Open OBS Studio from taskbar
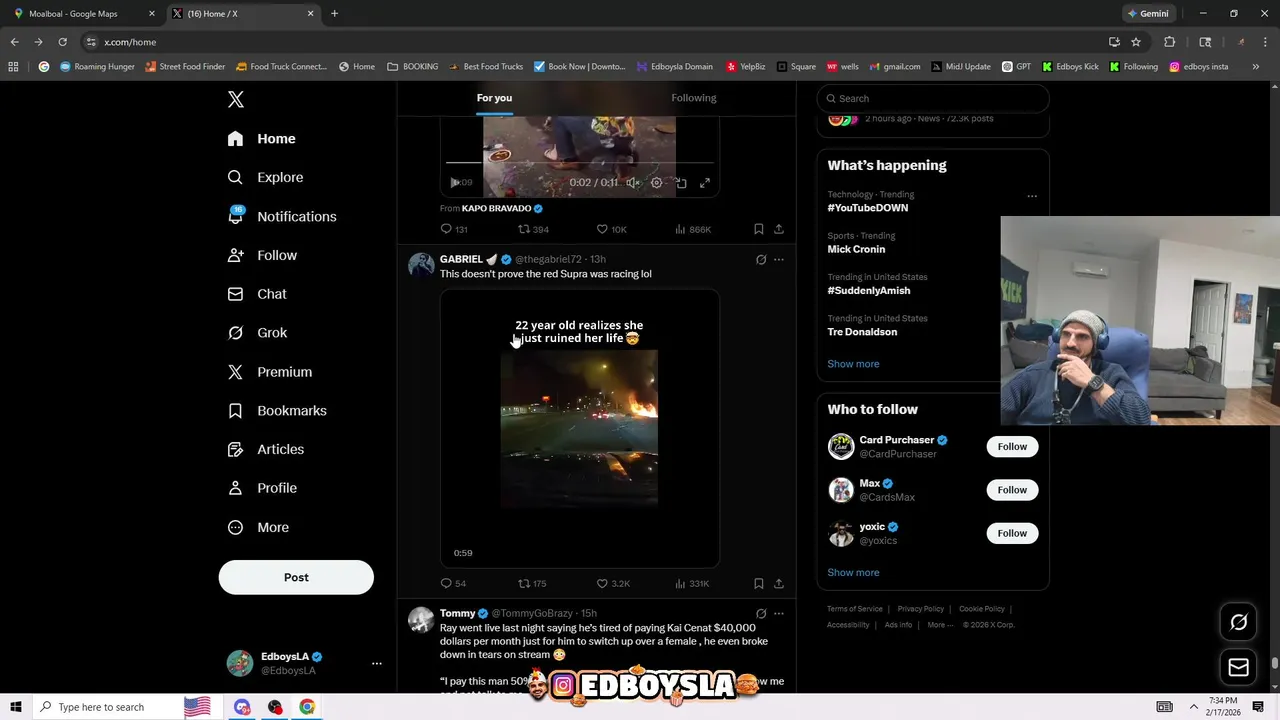Image resolution: width=1280 pixels, height=720 pixels. (275, 707)
